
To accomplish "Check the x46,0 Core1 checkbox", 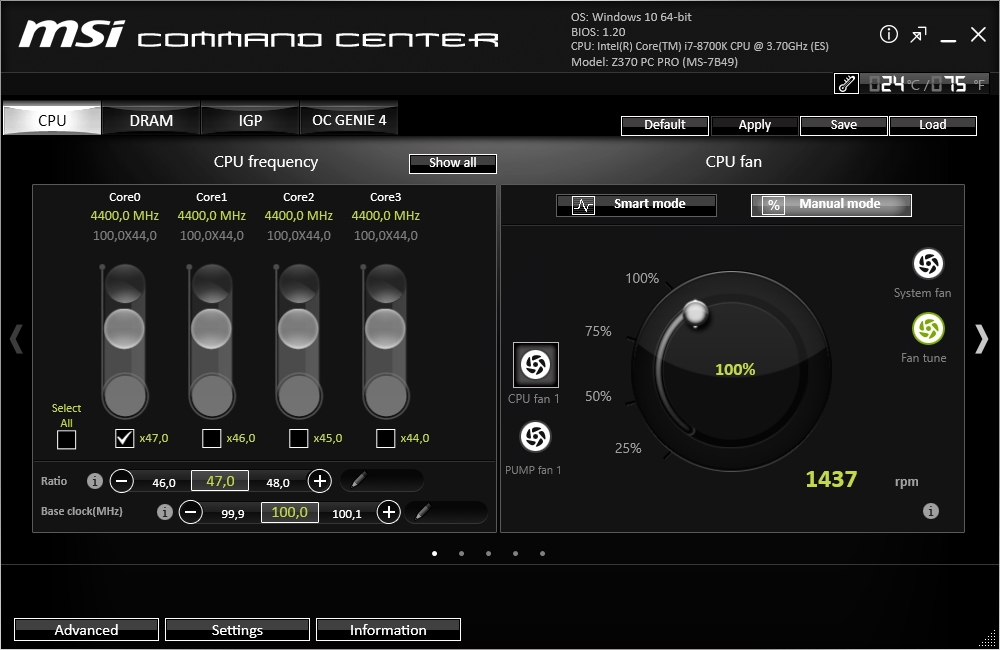I will [x=211, y=438].
